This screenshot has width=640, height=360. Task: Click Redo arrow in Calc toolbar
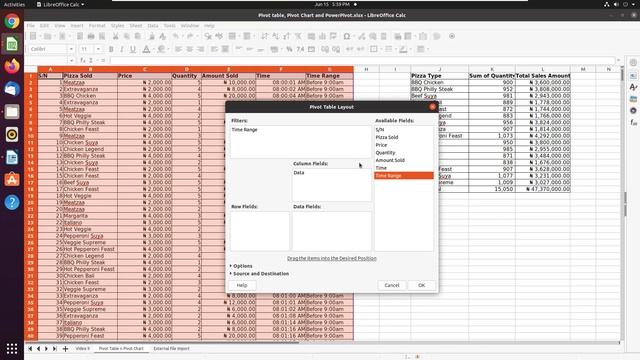190,36
